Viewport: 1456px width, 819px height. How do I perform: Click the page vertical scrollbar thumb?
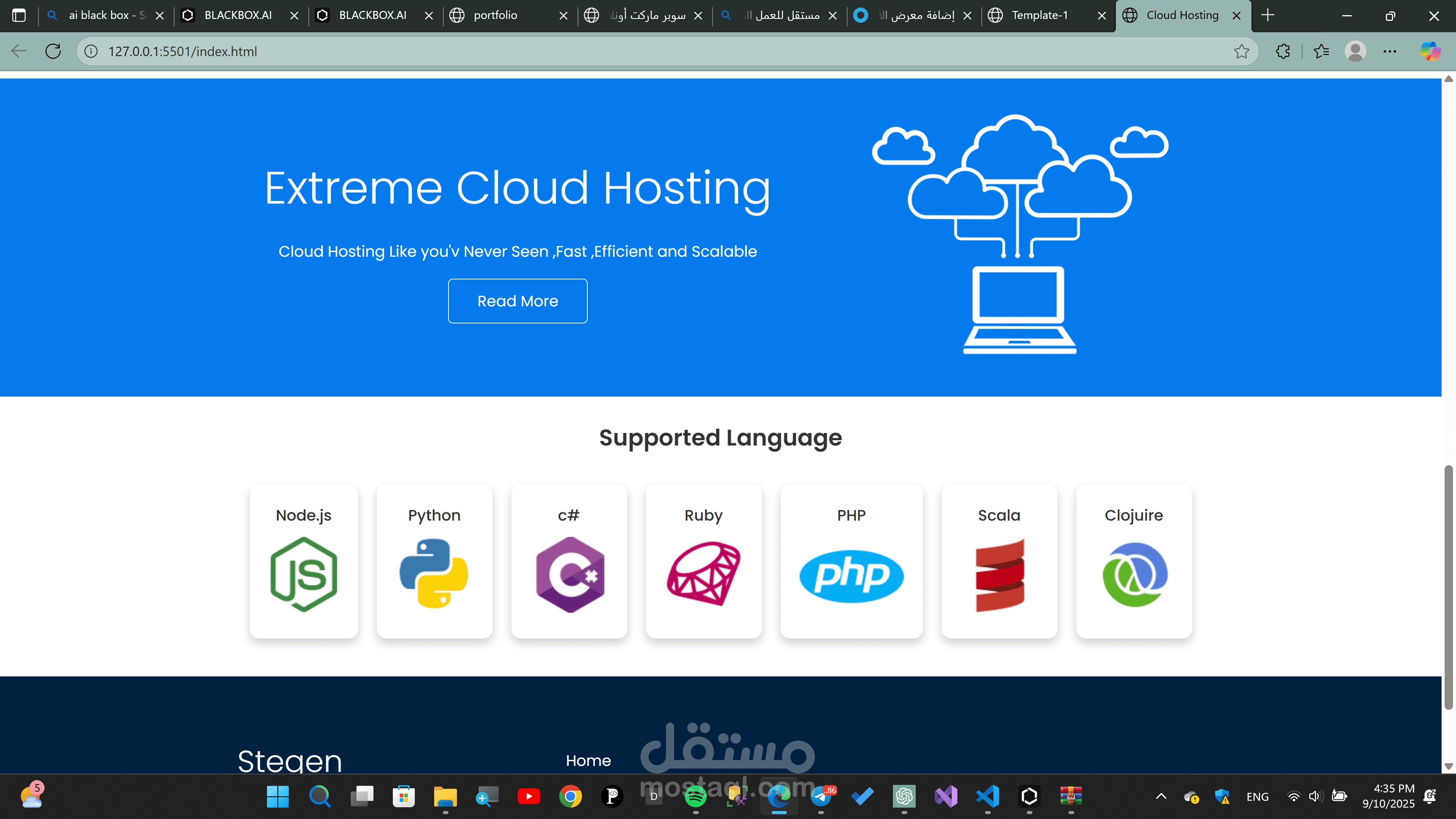click(x=1448, y=588)
